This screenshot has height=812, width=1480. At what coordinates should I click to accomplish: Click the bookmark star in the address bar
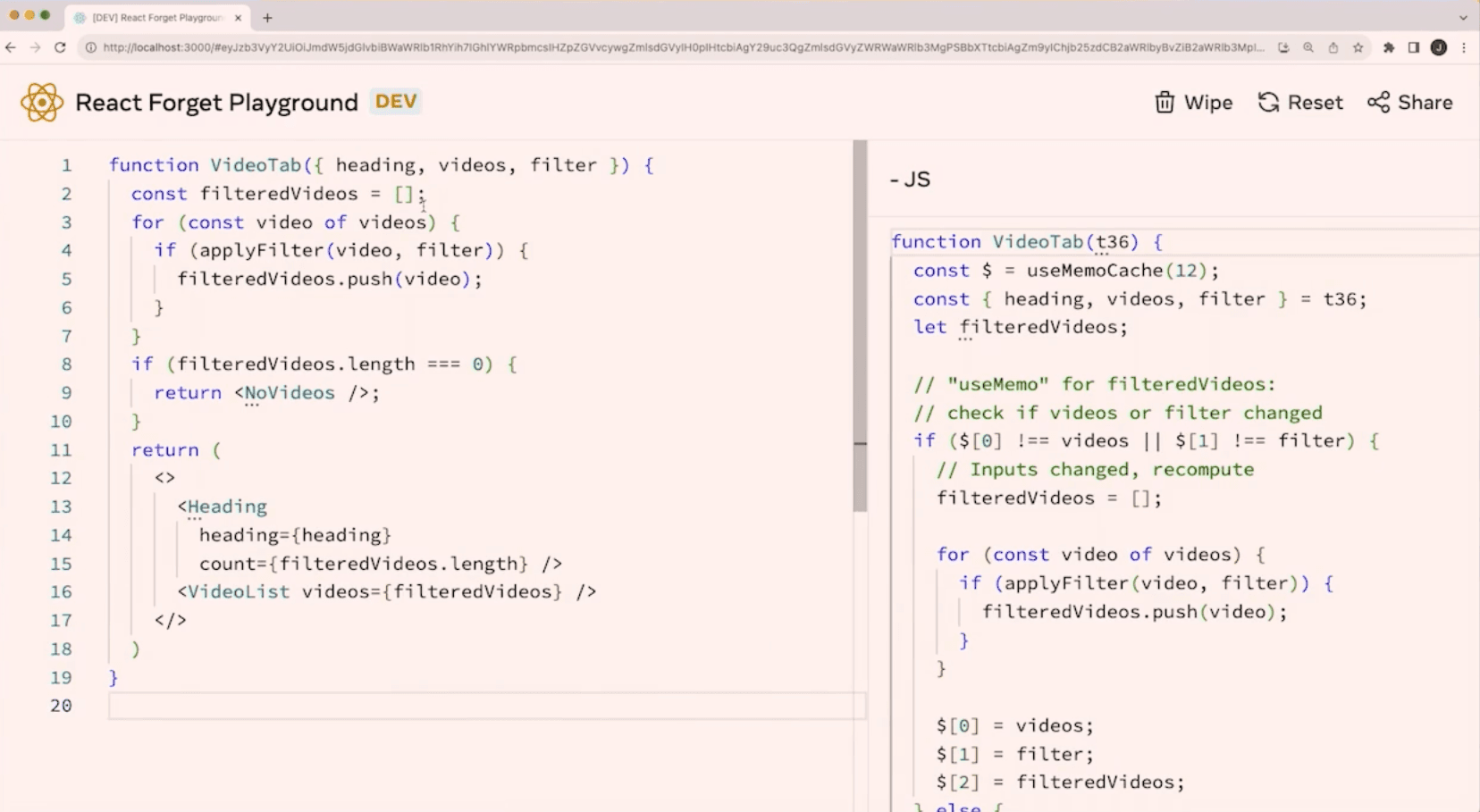click(x=1359, y=47)
